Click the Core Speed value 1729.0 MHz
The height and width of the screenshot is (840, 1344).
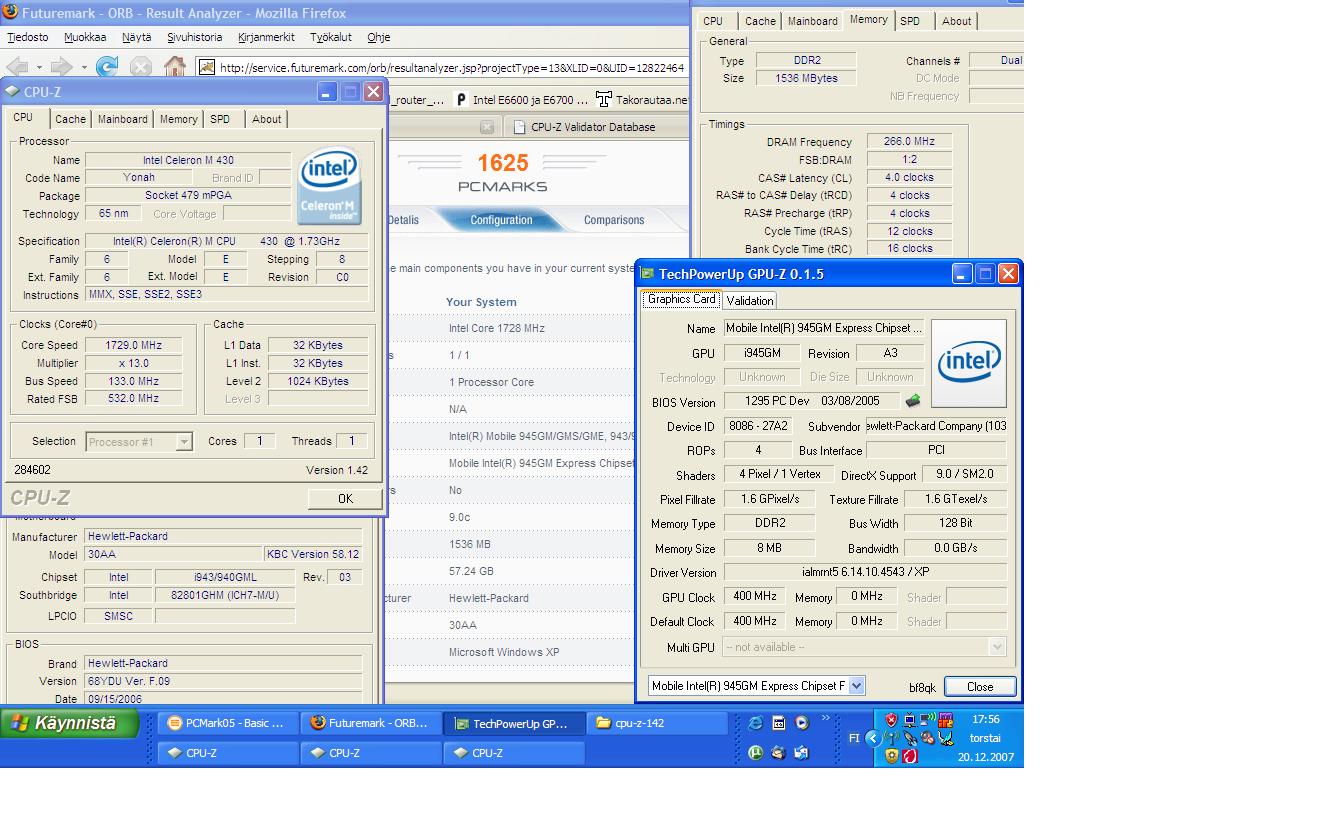134,345
